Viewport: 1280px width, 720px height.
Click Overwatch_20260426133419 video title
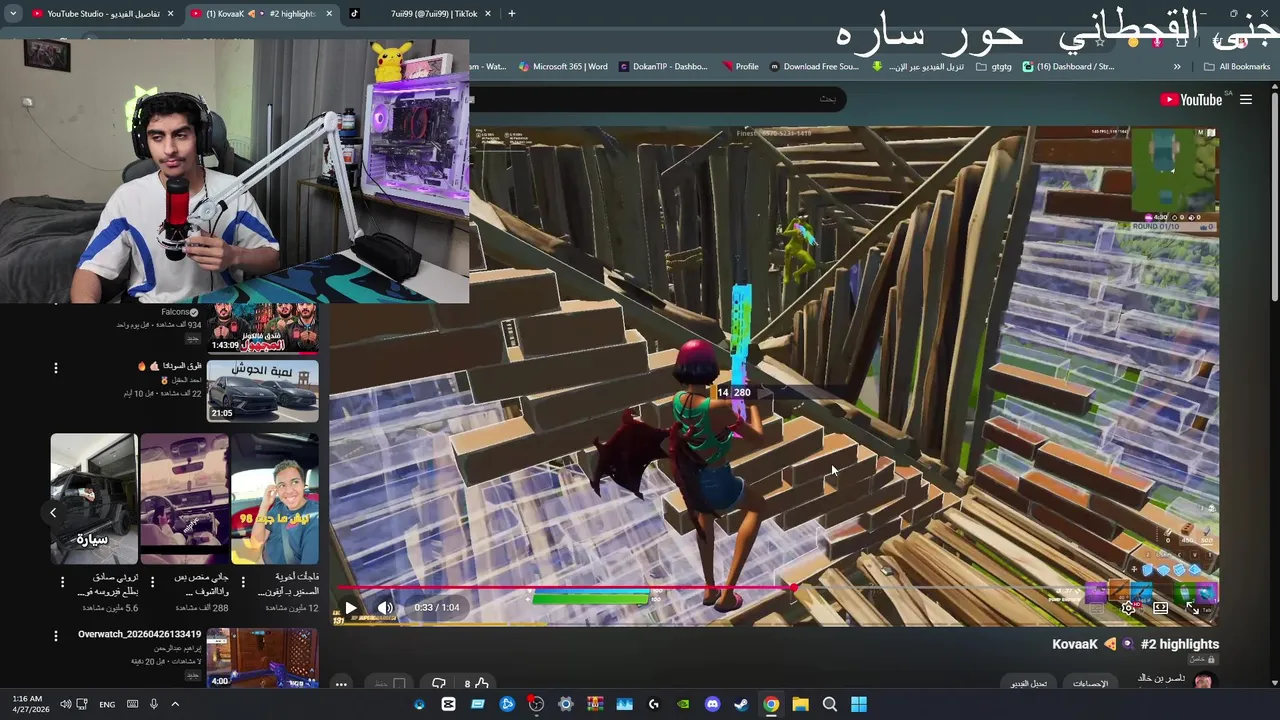coord(140,634)
